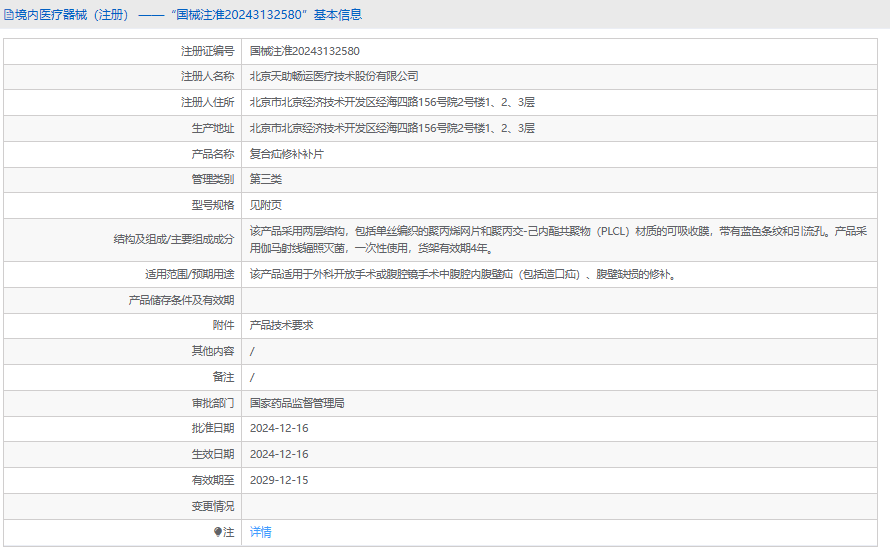Click the 结构及组成 description text
The image size is (890, 552).
pos(559,239)
